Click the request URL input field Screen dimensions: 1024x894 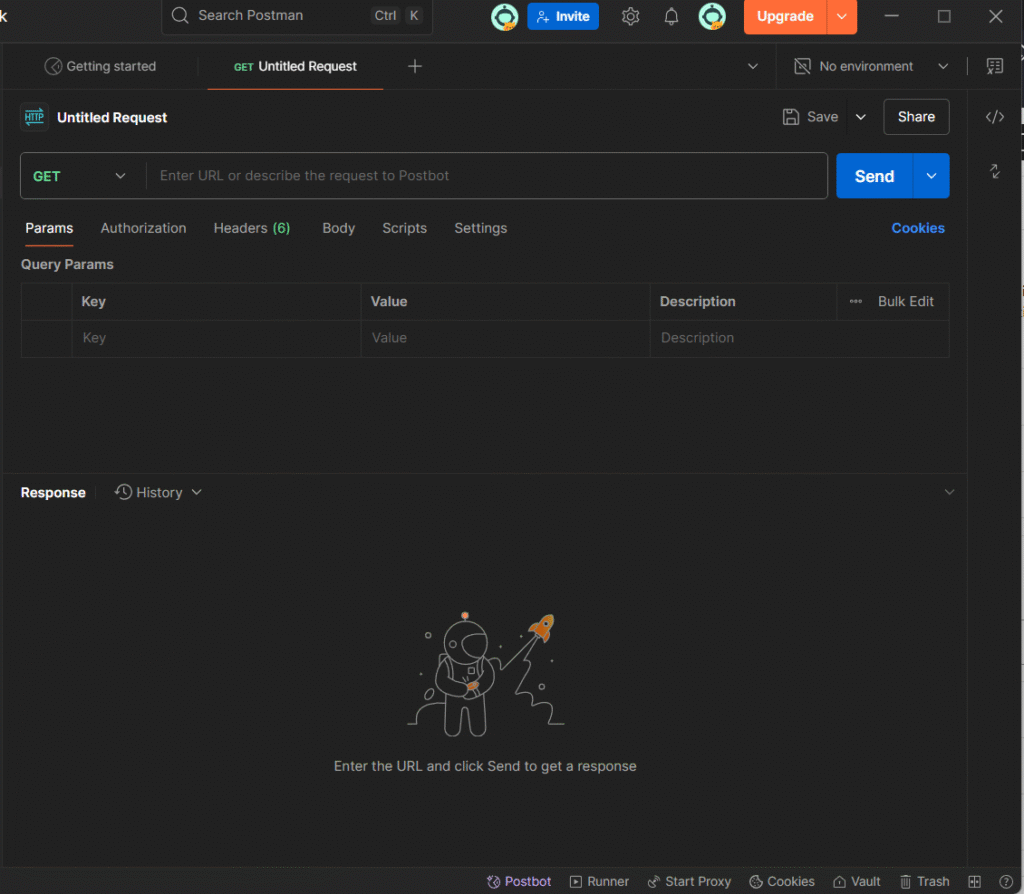(x=486, y=176)
